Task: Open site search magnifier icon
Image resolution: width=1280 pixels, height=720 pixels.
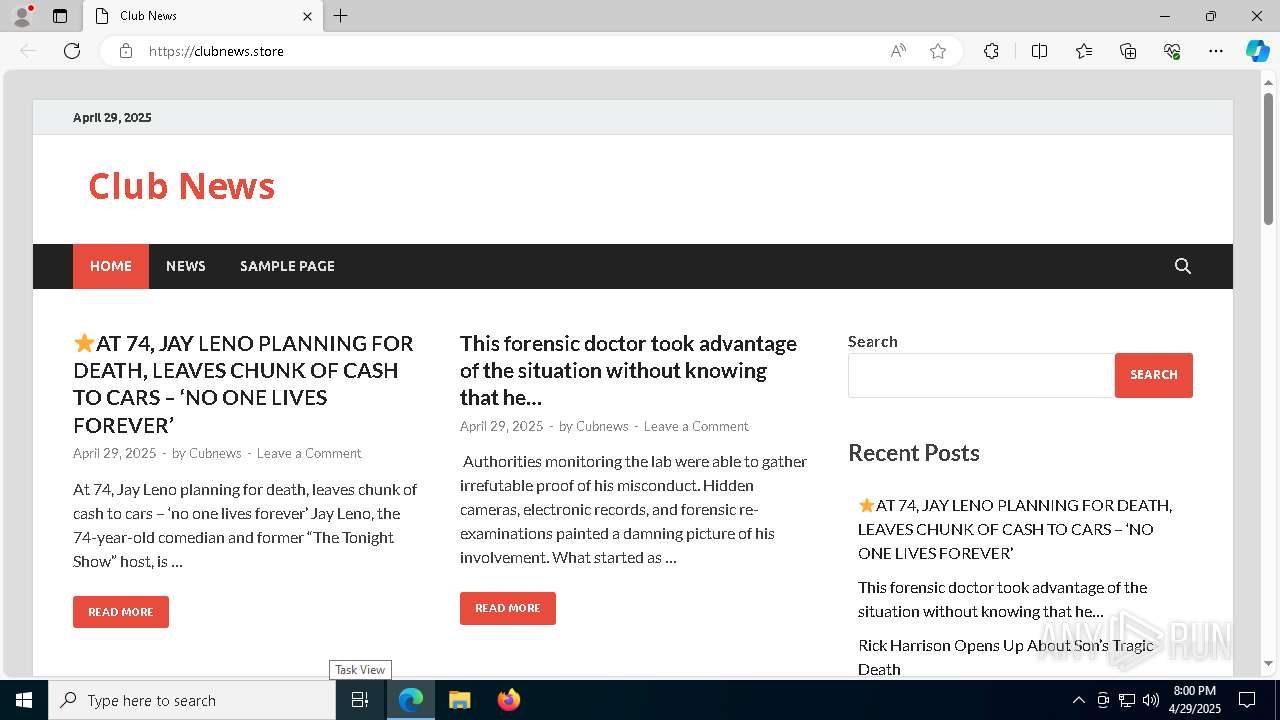Action: point(1183,266)
